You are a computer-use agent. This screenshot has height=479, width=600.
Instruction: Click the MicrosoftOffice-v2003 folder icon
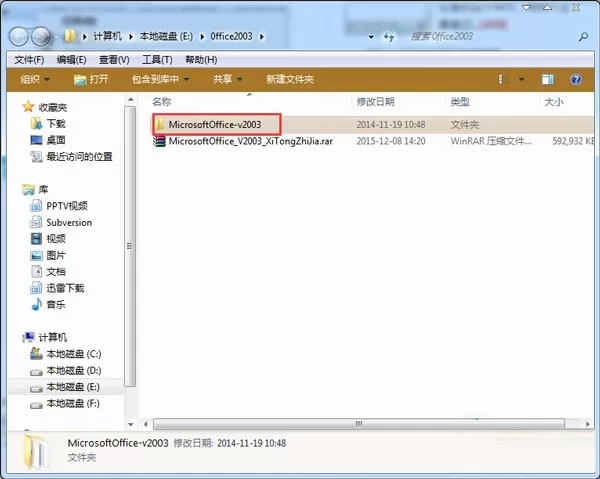160,124
